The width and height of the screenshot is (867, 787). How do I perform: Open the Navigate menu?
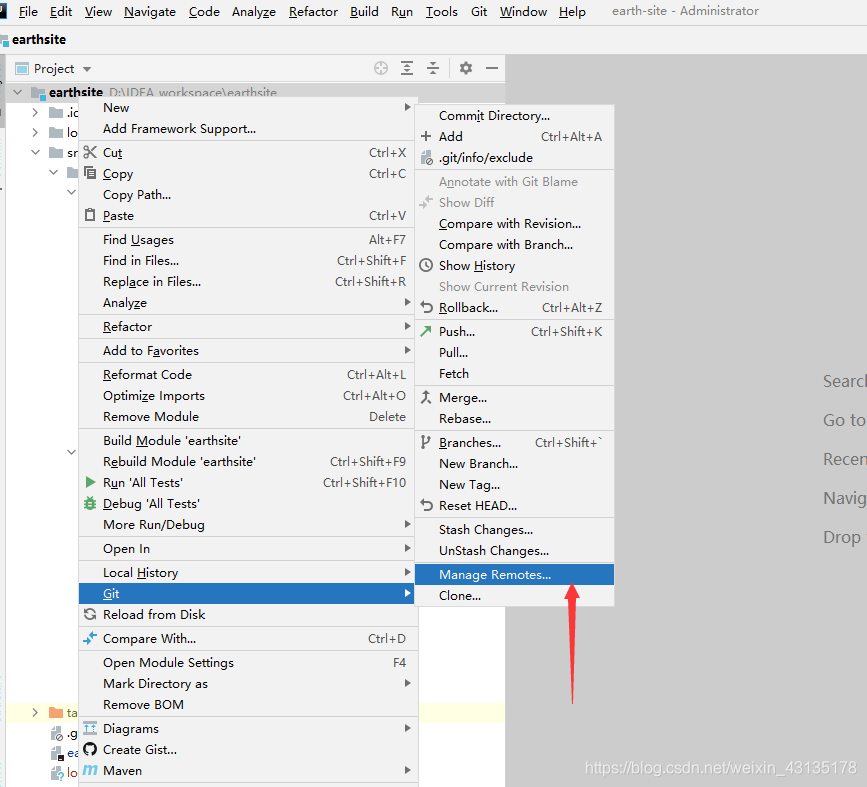150,12
